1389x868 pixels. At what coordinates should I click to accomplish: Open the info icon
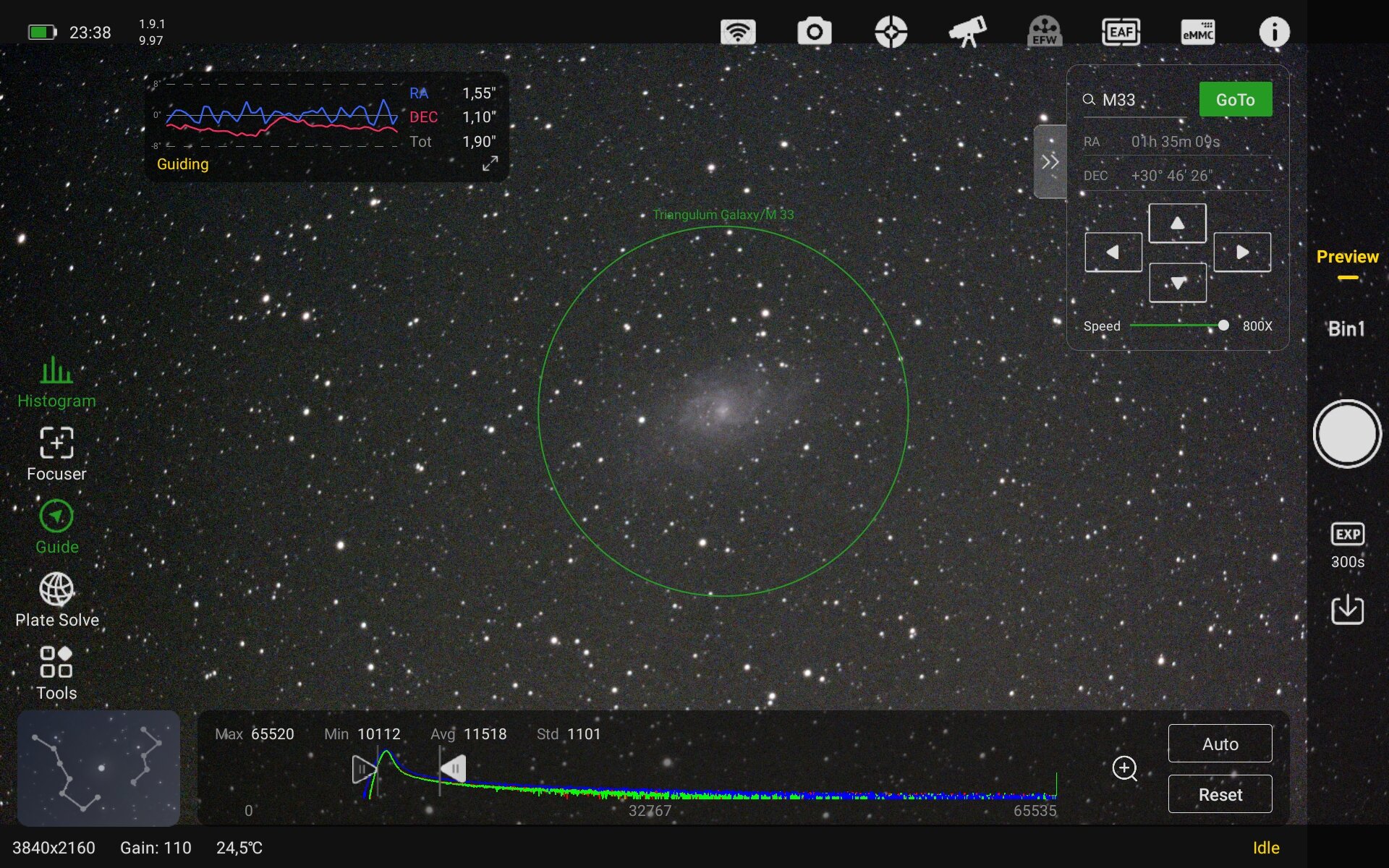coord(1274,32)
